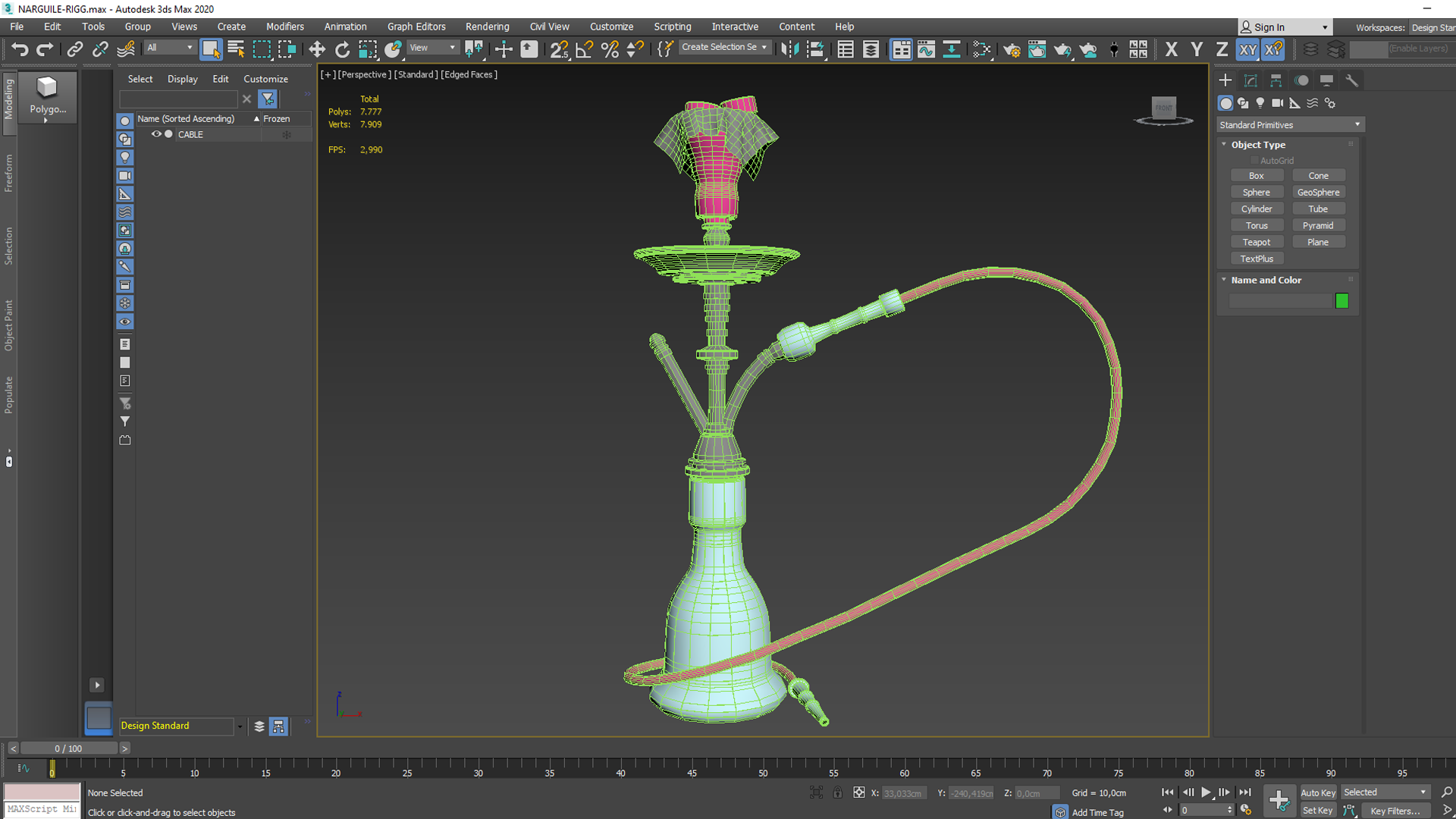This screenshot has width=1456, height=819.
Task: Enable the AutoGrid checkbox
Action: 1254,161
